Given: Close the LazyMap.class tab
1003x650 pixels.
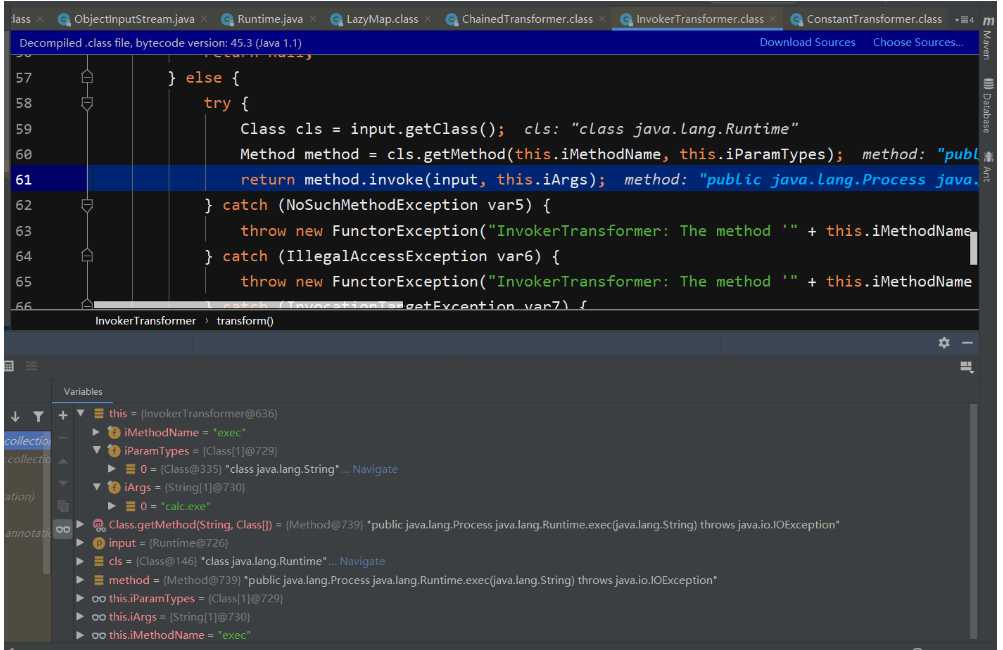Looking at the screenshot, I should coord(427,19).
